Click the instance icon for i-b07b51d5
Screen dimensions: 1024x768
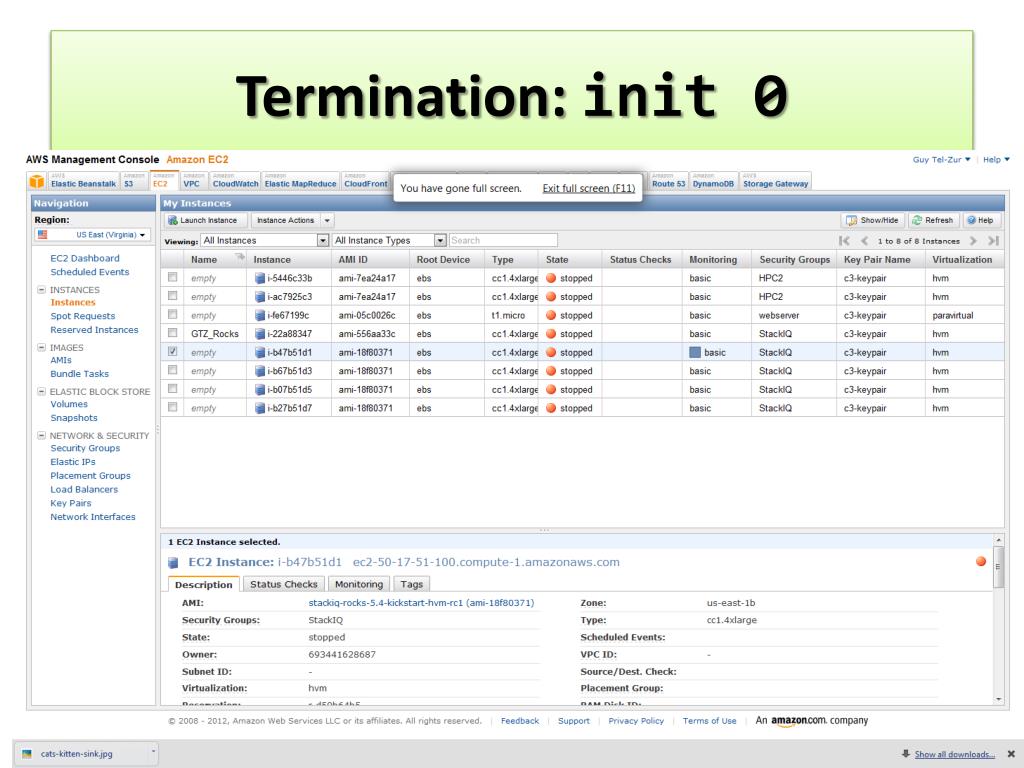260,390
